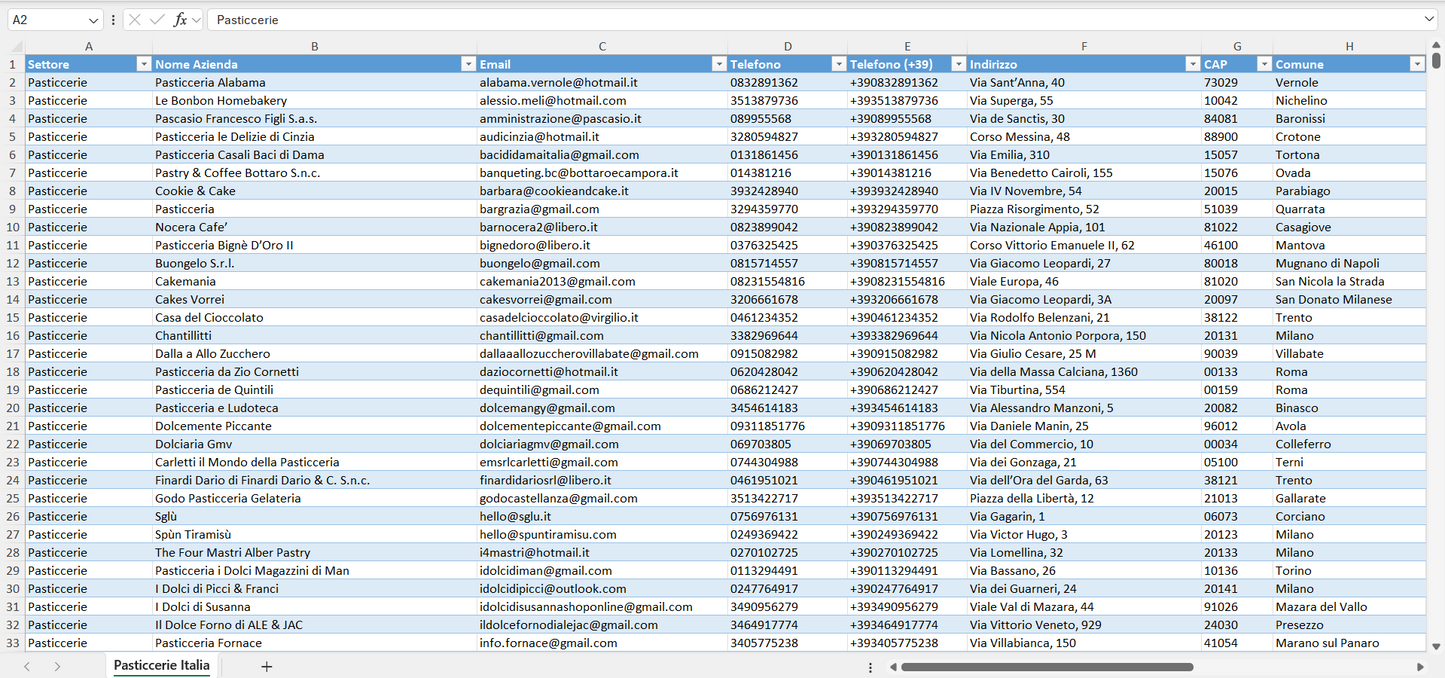Open the Email column filter
1445x678 pixels.
coord(718,64)
